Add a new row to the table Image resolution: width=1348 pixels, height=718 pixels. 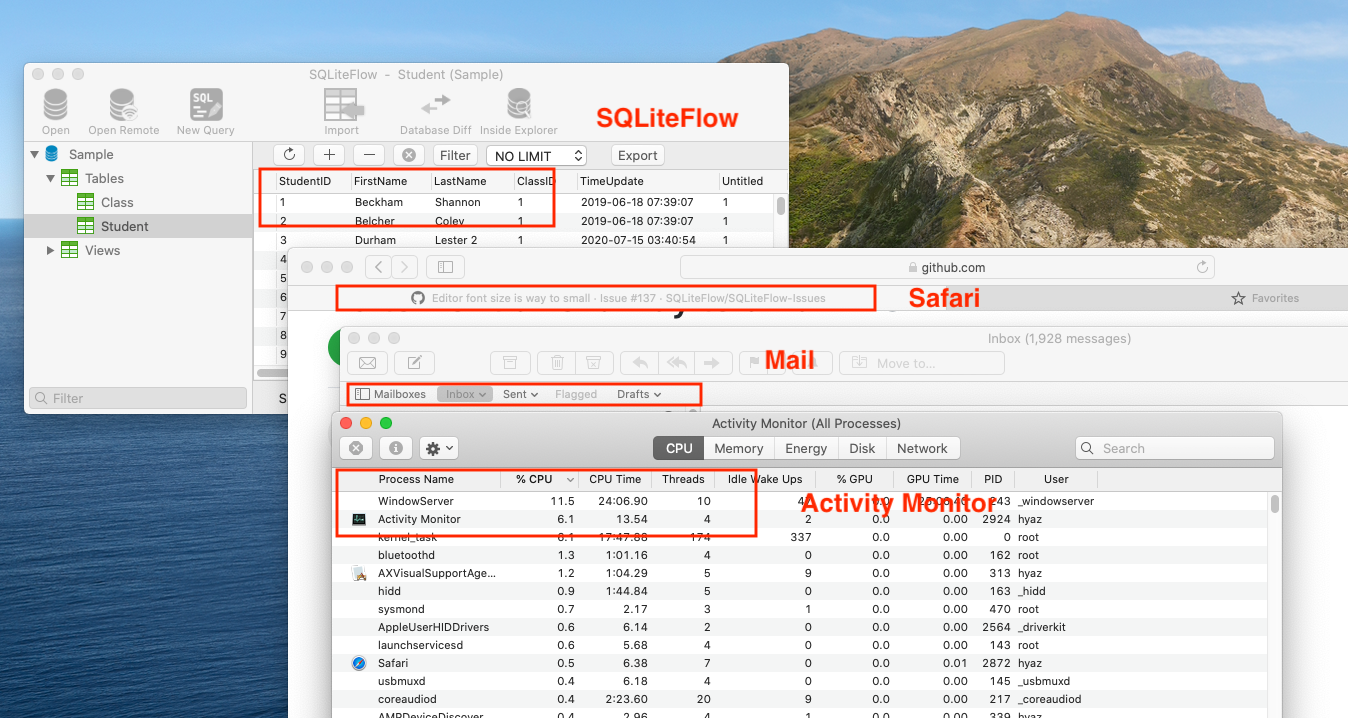[329, 155]
